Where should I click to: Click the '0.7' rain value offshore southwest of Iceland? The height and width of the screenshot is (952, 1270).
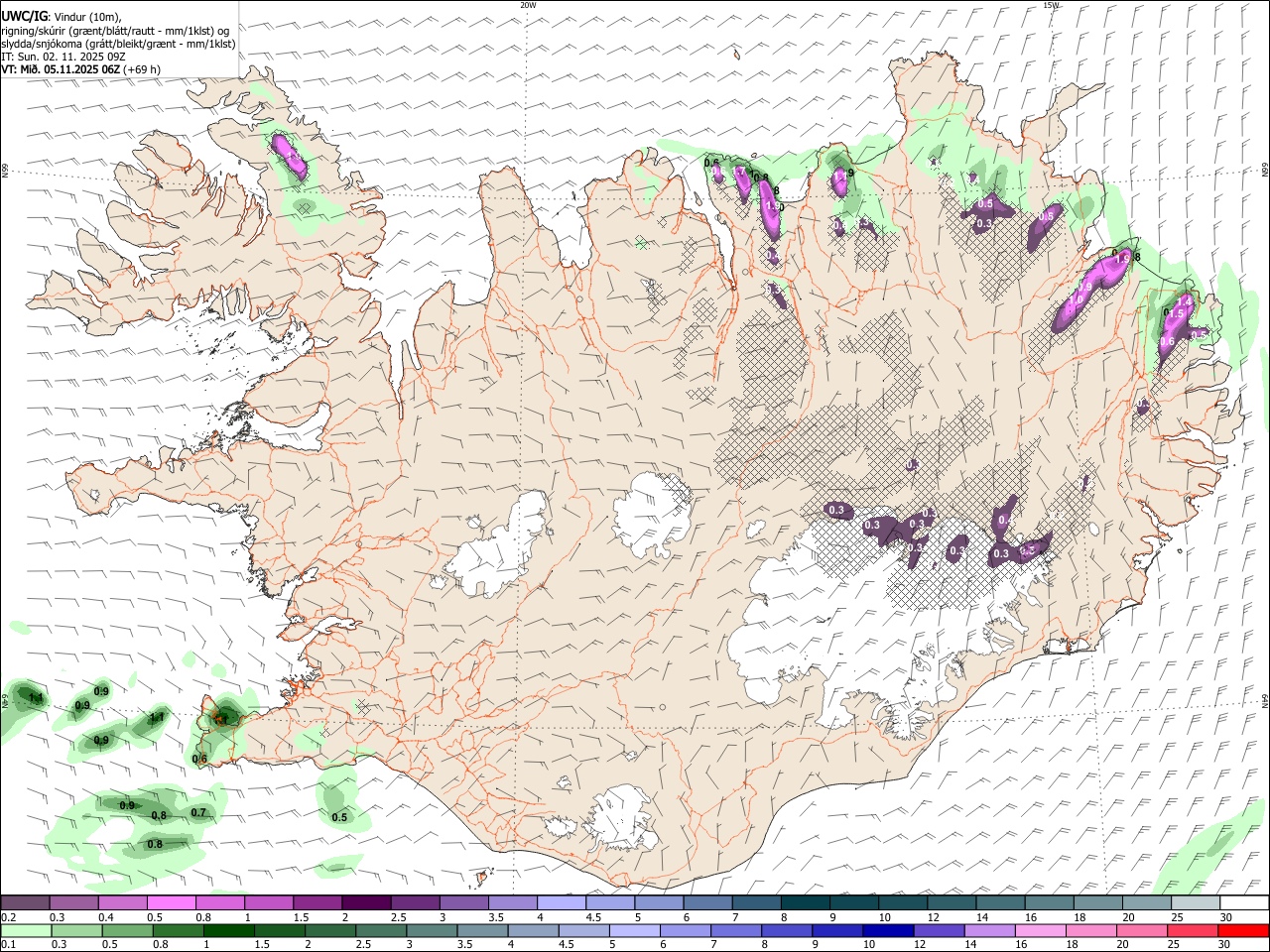pos(198,813)
